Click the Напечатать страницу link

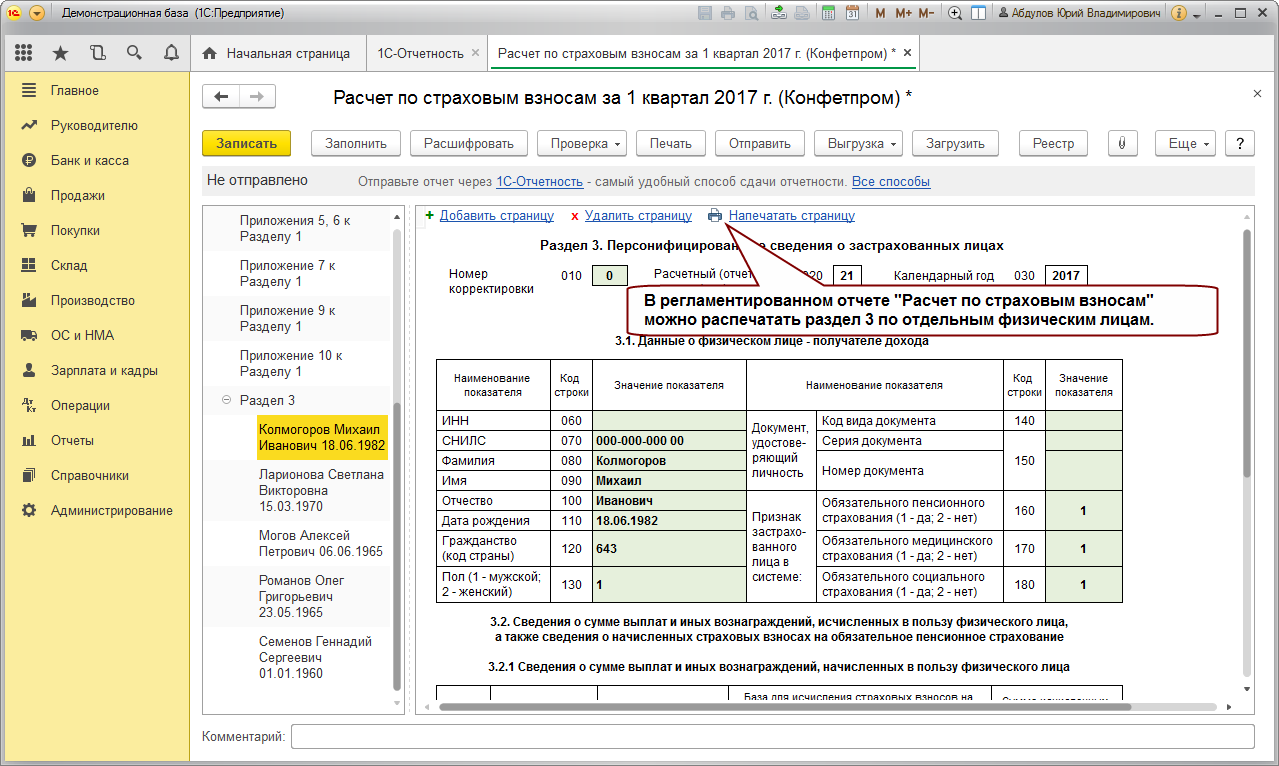(x=791, y=215)
